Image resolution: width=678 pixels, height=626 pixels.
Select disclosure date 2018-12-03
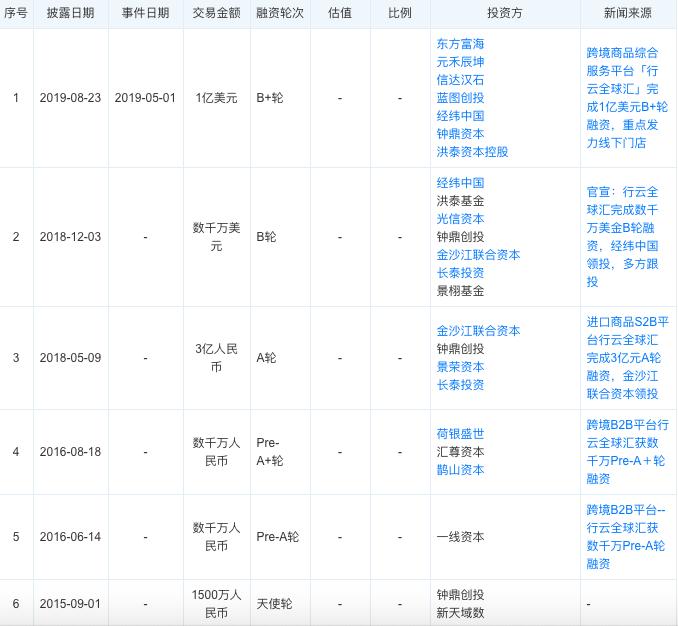coord(70,236)
